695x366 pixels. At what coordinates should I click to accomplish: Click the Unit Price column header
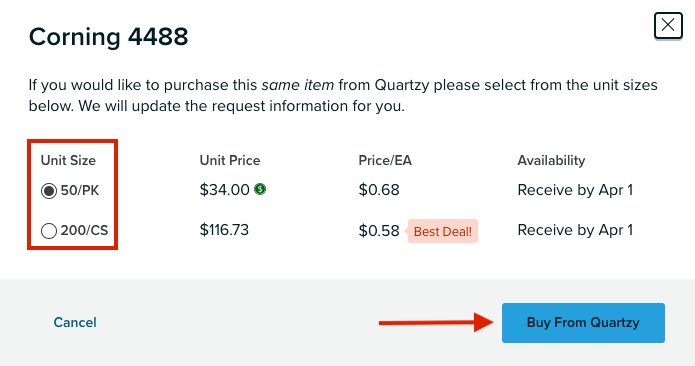[230, 160]
